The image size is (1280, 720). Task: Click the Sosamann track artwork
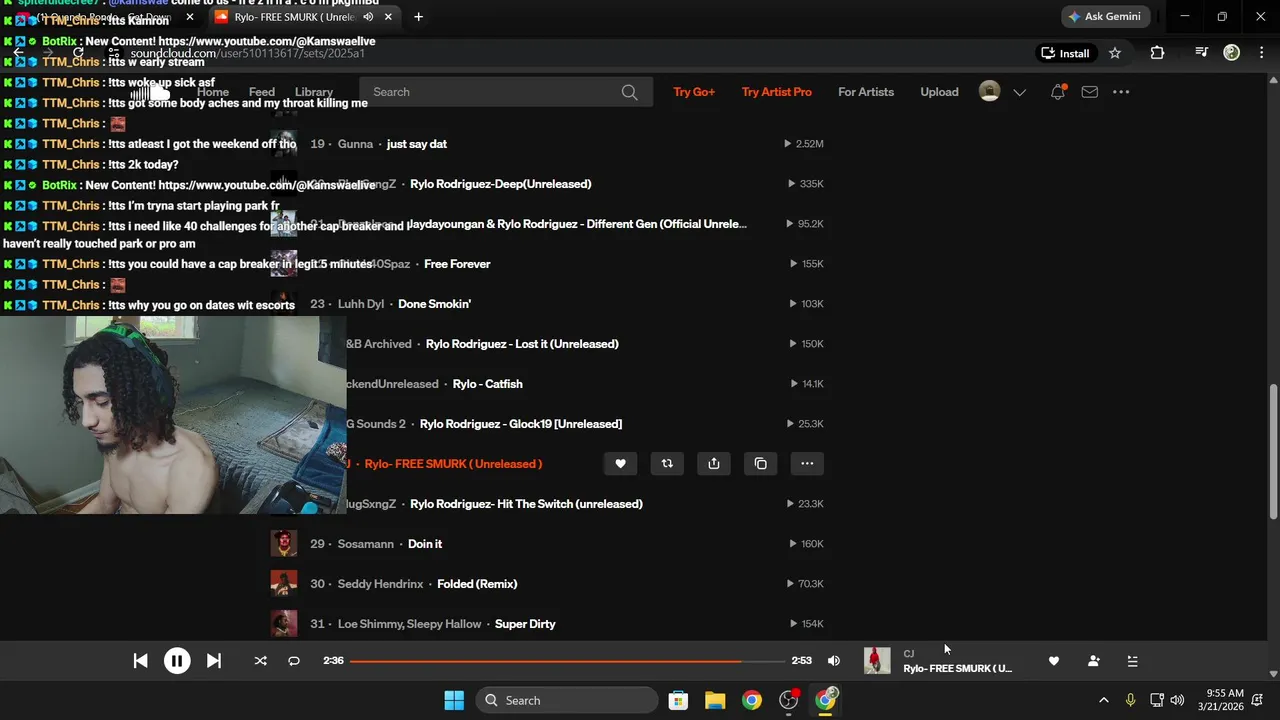click(284, 544)
